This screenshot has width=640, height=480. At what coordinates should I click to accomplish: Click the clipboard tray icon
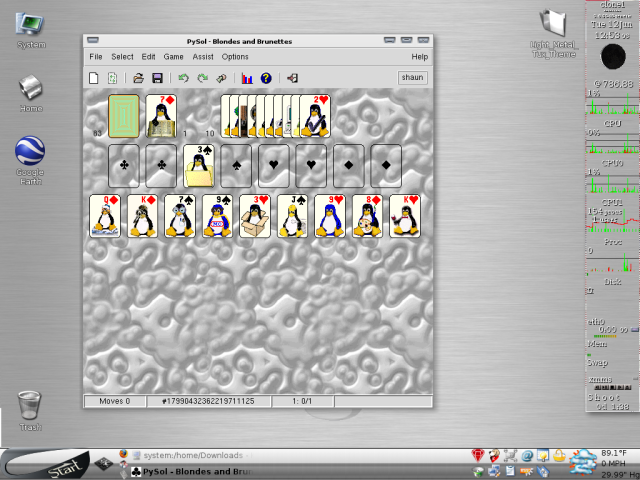click(510, 471)
